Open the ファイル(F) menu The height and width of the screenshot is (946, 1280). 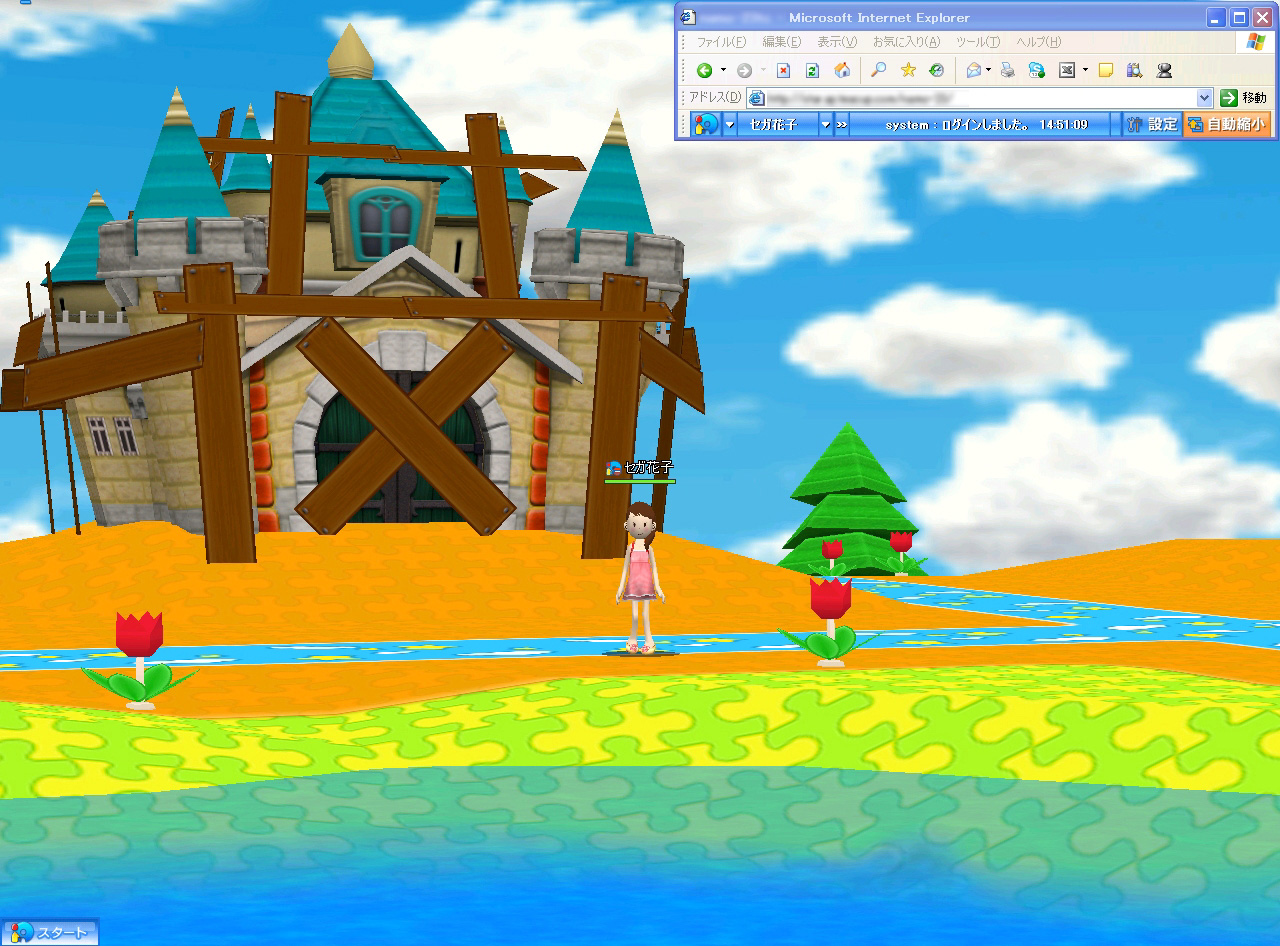(x=720, y=42)
